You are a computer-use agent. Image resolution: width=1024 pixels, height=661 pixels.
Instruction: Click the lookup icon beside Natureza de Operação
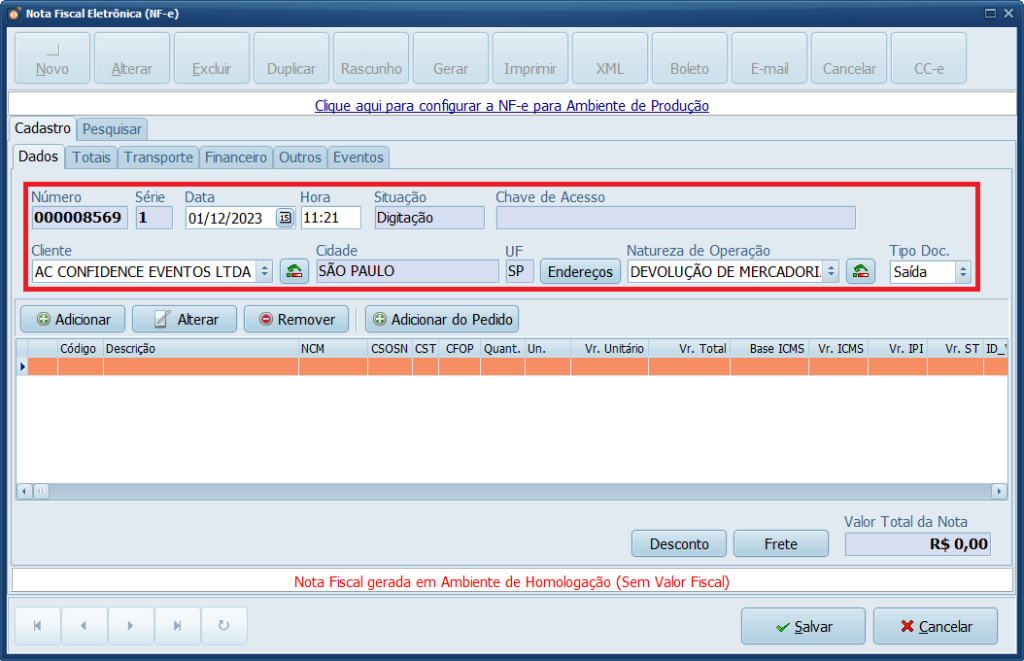tap(860, 271)
